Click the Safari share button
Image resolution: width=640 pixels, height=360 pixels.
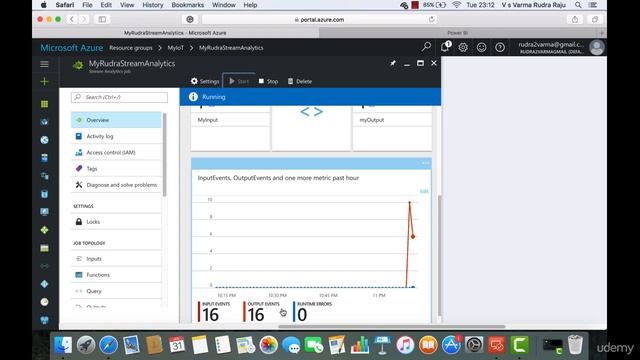[575, 19]
